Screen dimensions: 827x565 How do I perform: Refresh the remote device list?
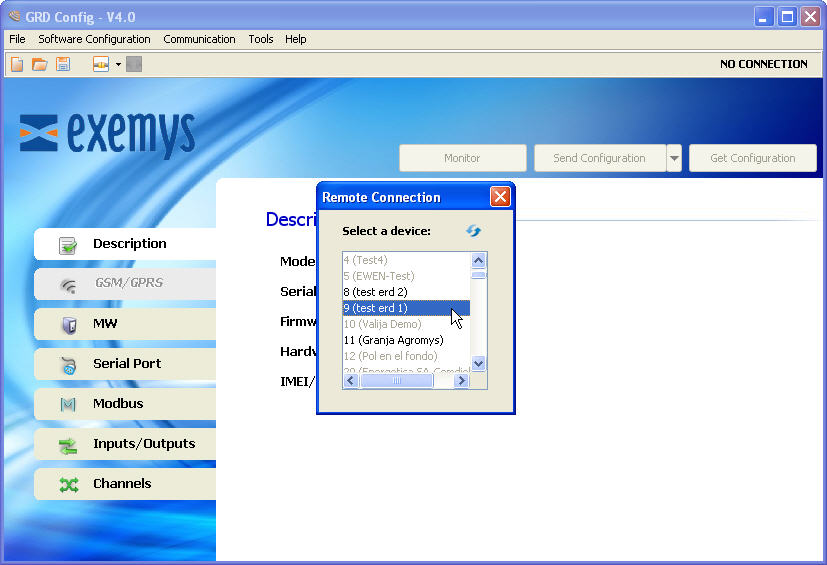[473, 231]
